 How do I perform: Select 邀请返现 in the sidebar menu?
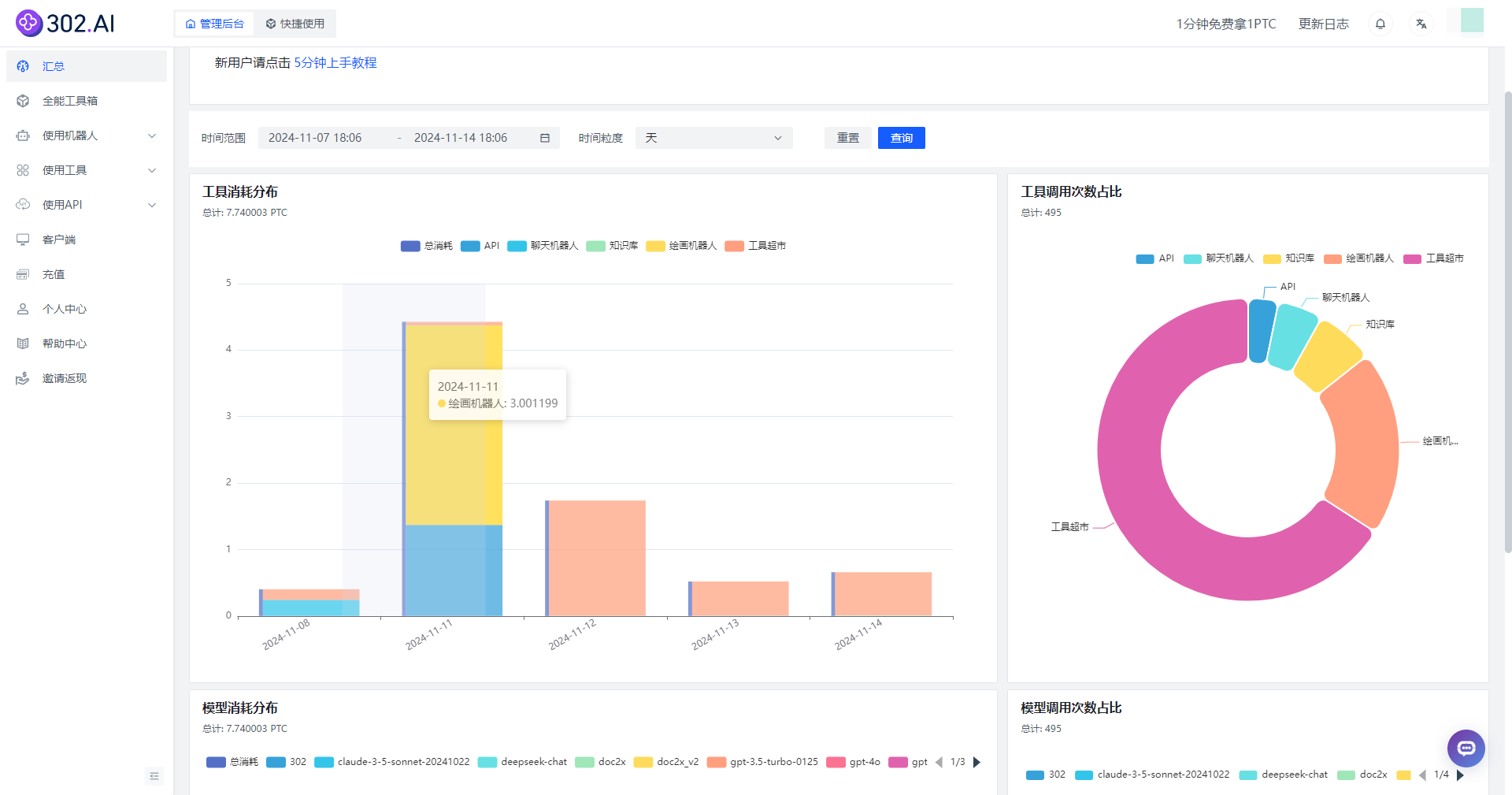pyautogui.click(x=87, y=378)
